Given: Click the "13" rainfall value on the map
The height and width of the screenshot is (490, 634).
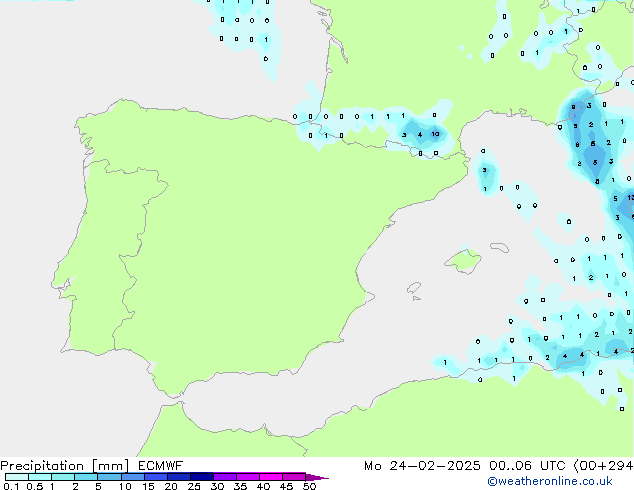Looking at the screenshot, I should pyautogui.click(x=630, y=198).
